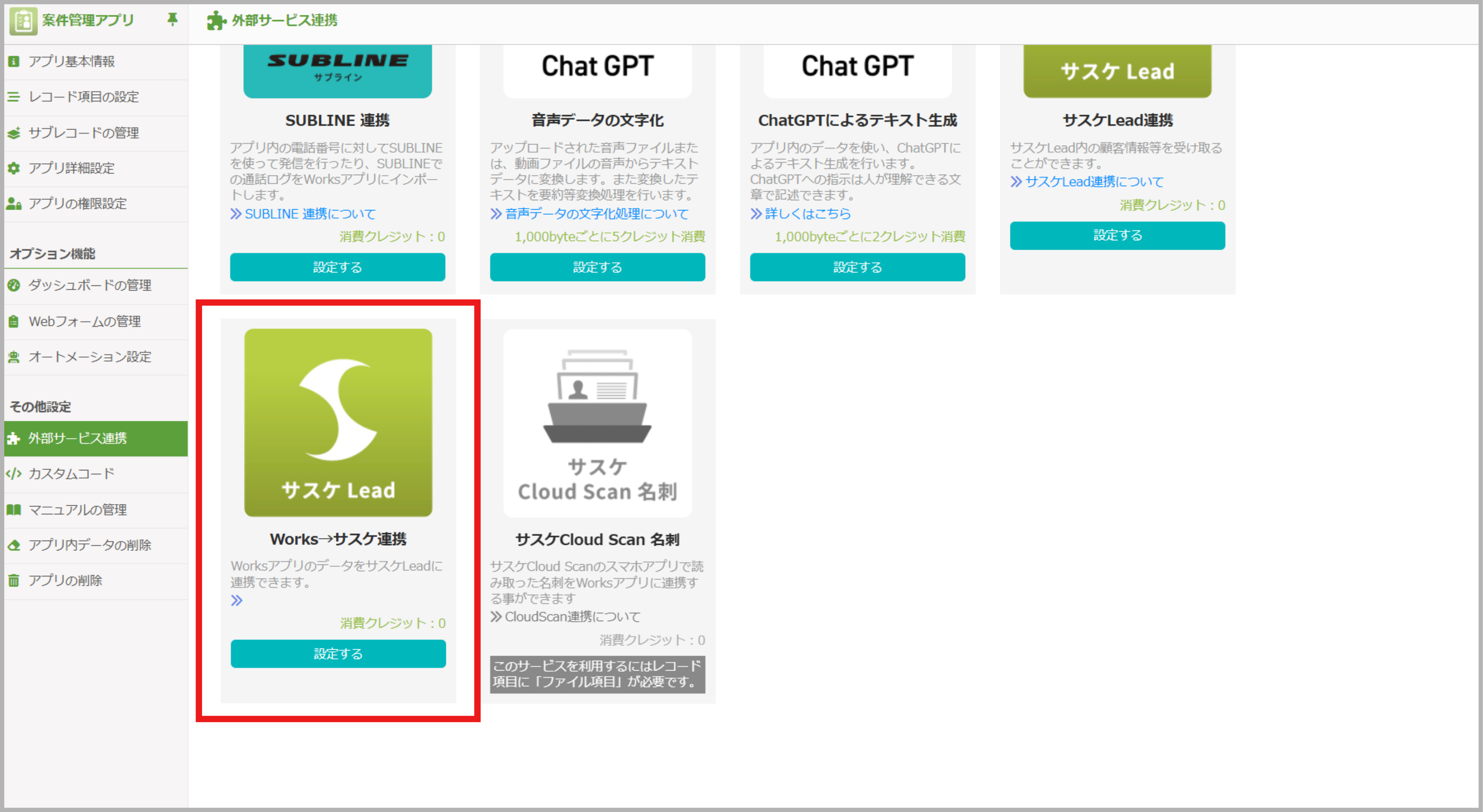
Task: Open レコード項目の設定 in the sidebar
Action: click(95, 97)
